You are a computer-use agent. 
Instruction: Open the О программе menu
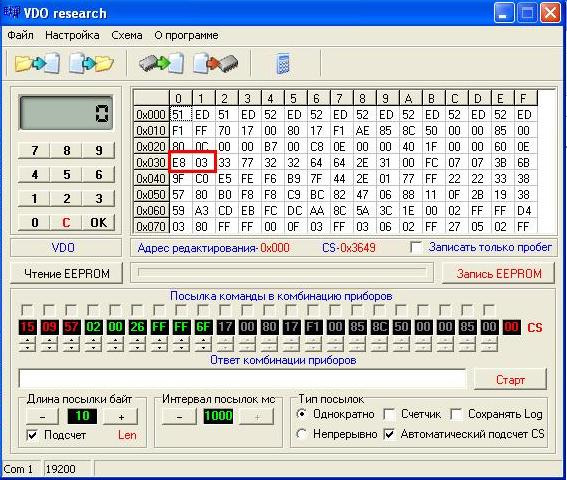186,35
